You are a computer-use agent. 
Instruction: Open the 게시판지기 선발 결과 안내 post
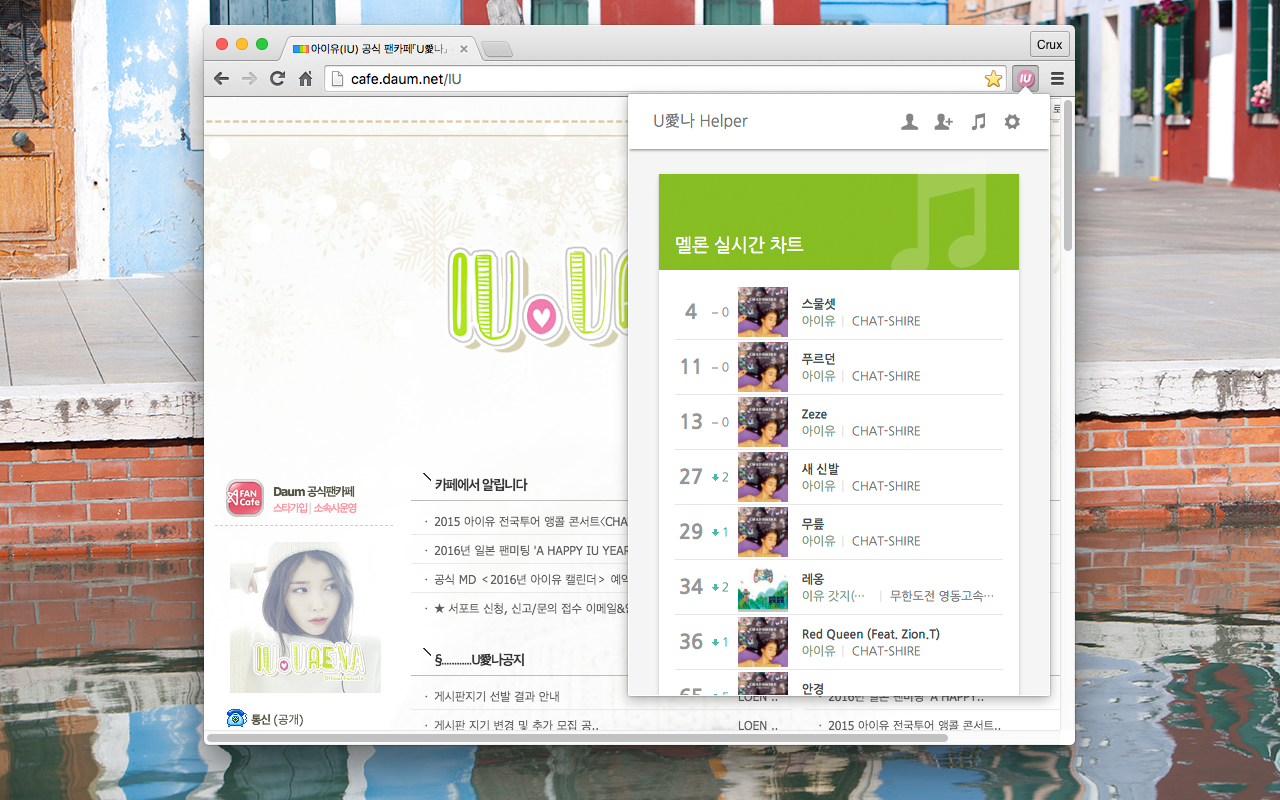pos(497,697)
